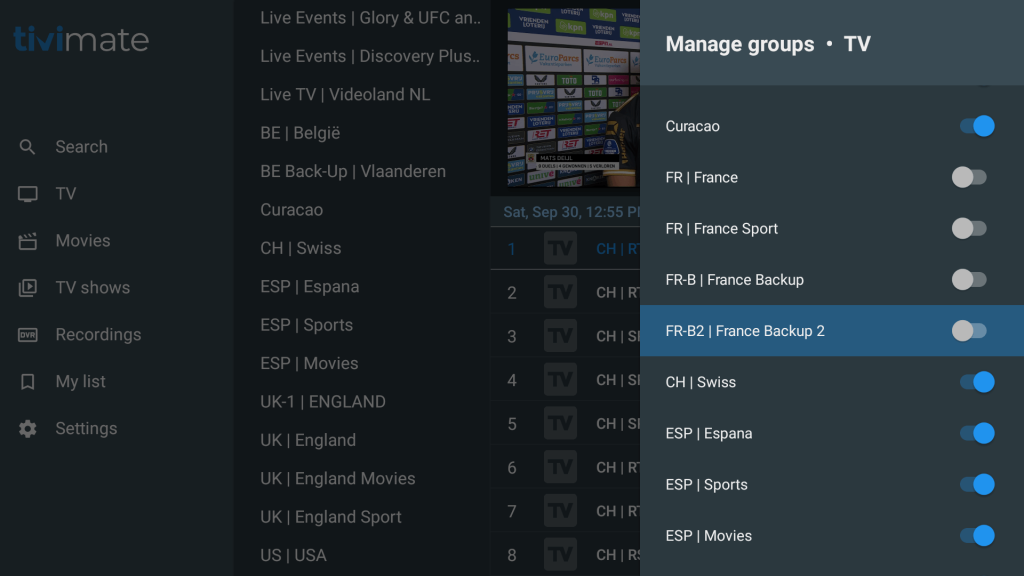
Task: Click the channel 1 TV logo icon
Action: coord(560,249)
